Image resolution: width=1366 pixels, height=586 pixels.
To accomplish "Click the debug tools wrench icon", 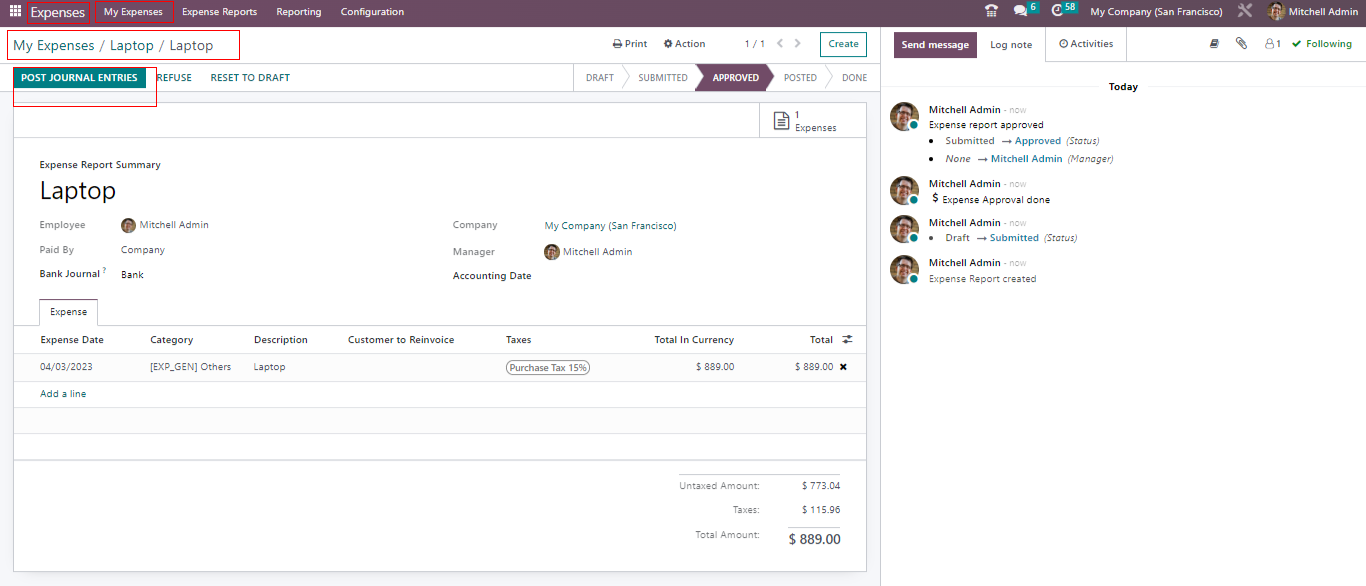I will [x=1245, y=12].
